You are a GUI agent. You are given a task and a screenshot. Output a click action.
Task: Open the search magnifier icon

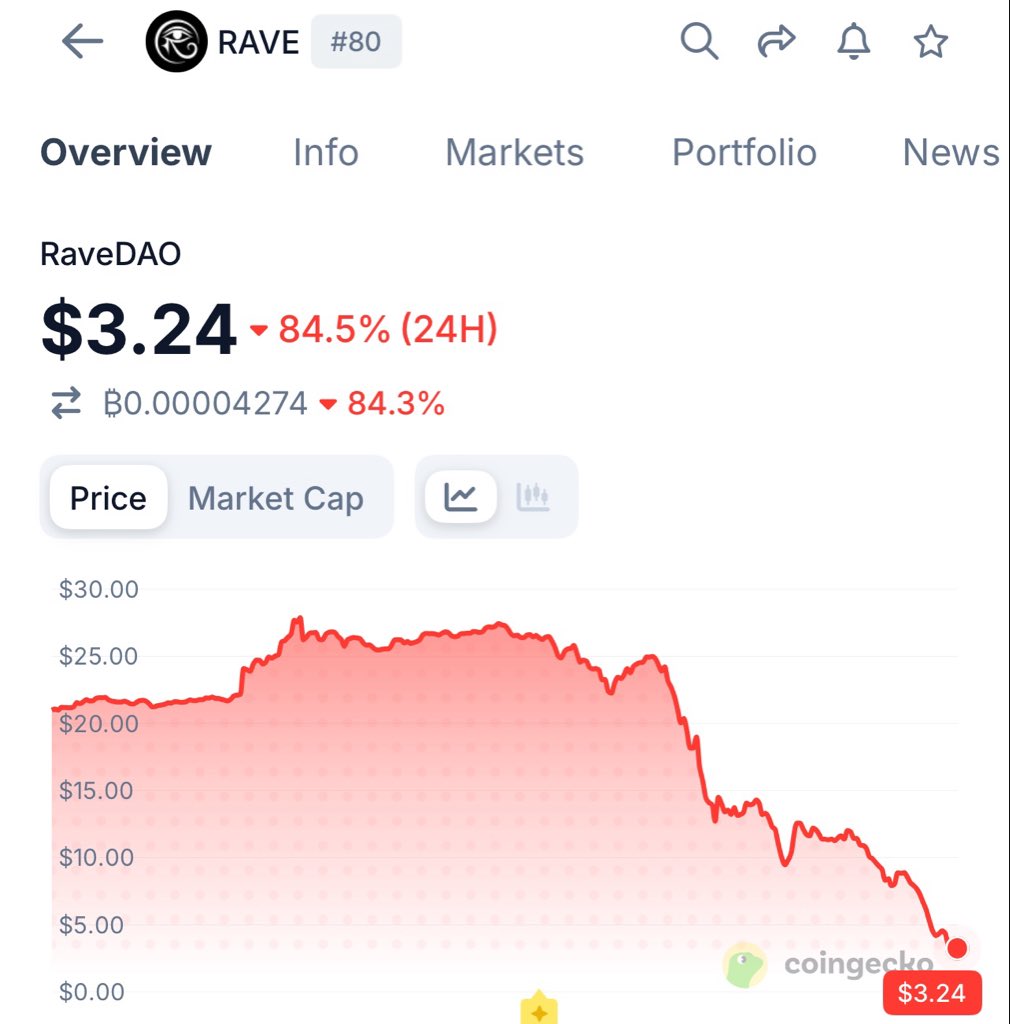(x=699, y=42)
